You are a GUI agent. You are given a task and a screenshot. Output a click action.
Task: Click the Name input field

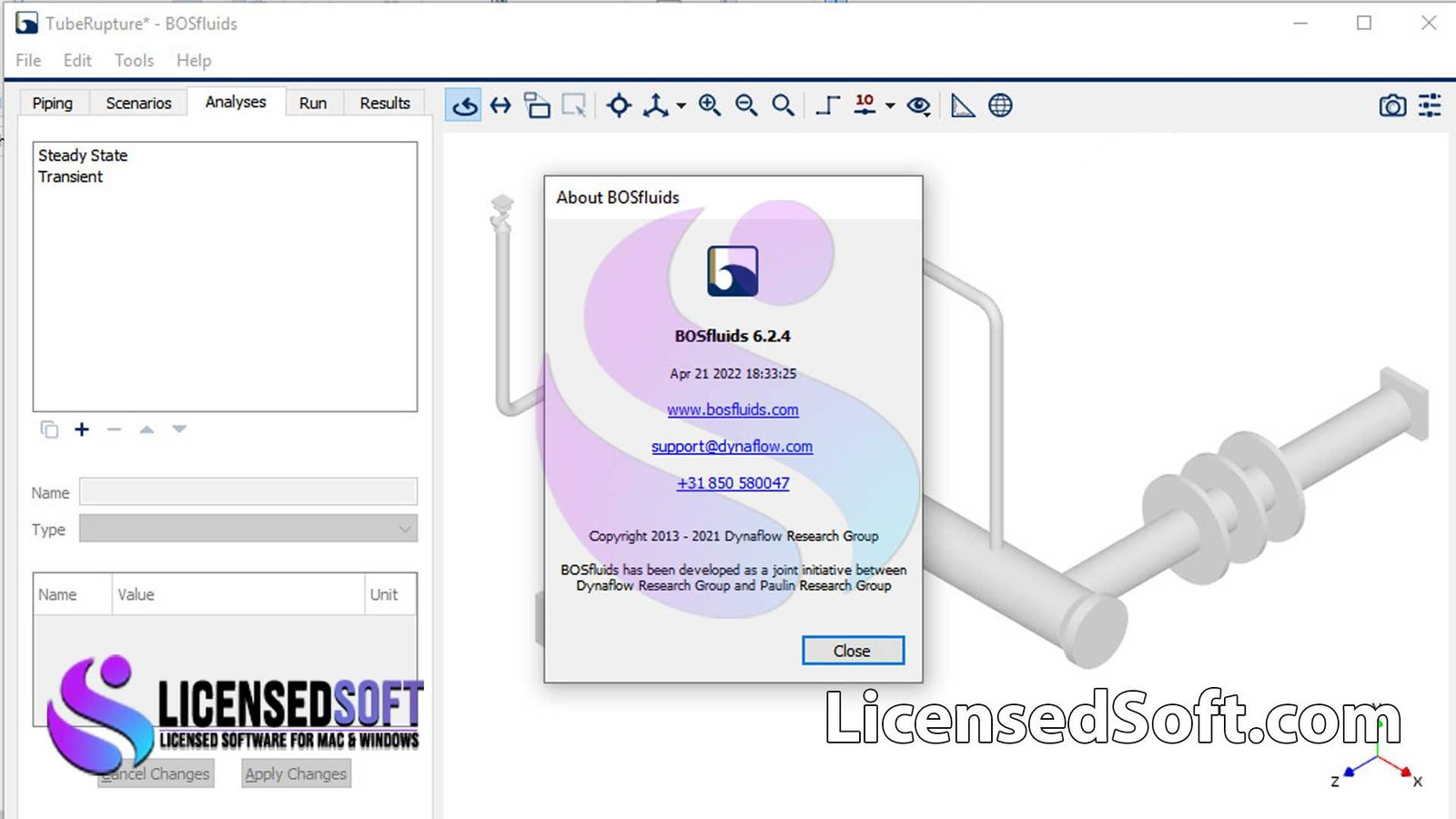(x=248, y=492)
